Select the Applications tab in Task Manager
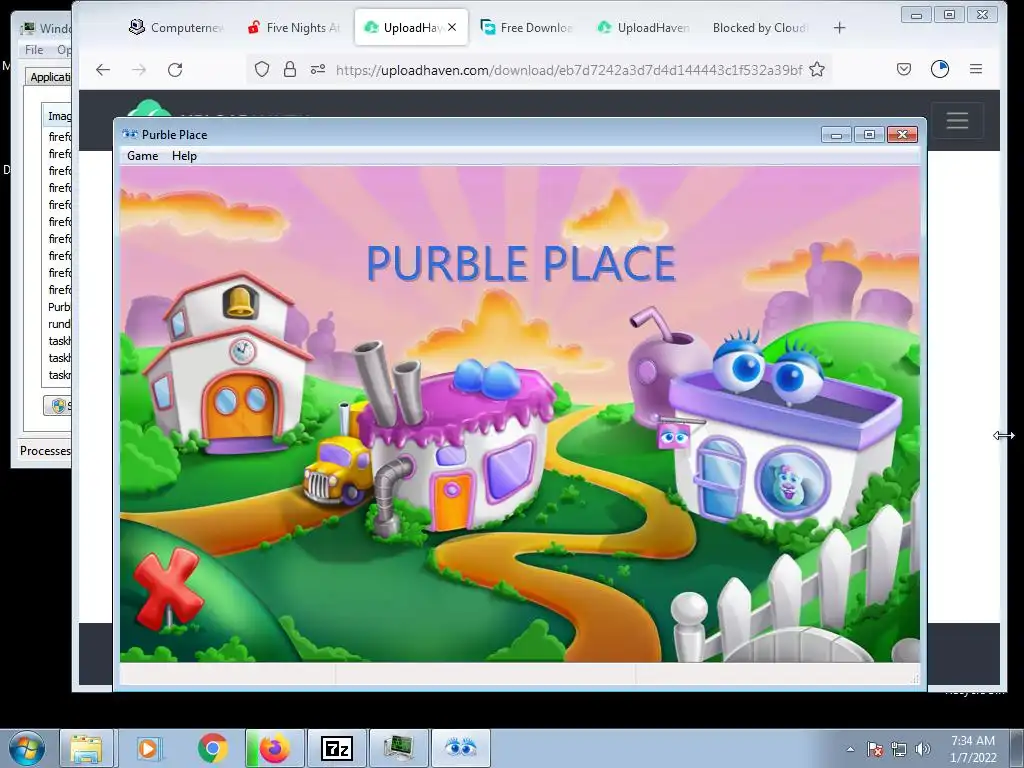The width and height of the screenshot is (1024, 768). [49, 76]
